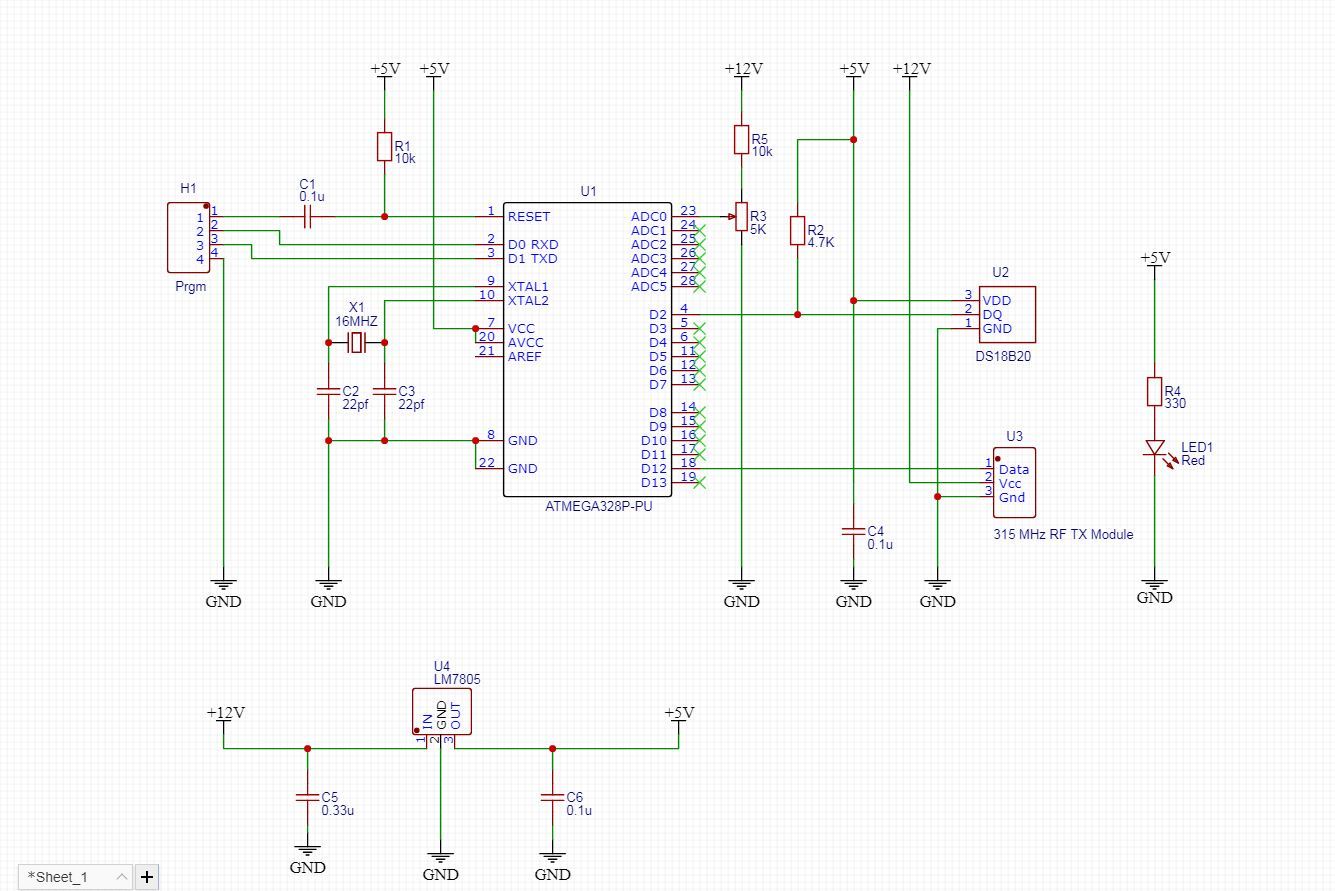Select resistor R1 10k

384,146
